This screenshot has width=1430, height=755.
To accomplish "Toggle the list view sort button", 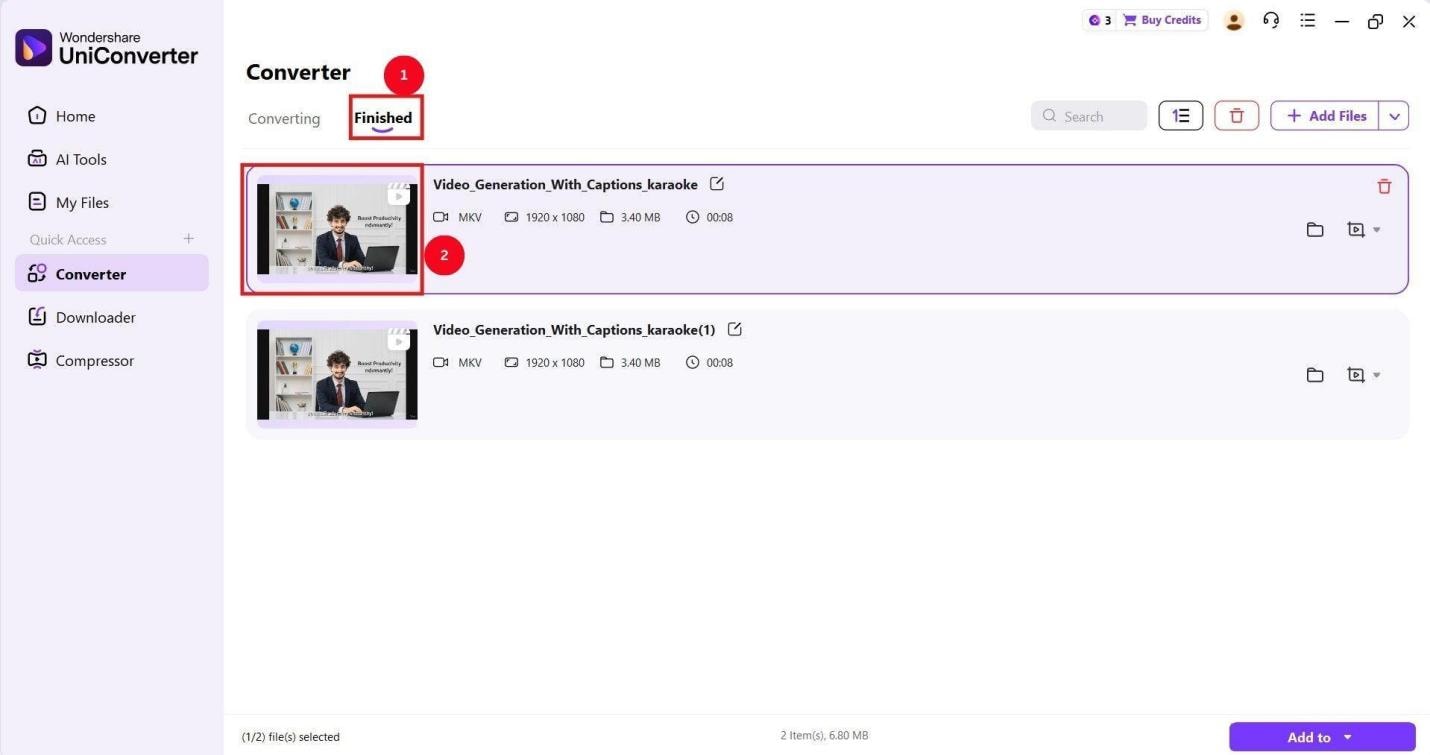I will click(1181, 116).
